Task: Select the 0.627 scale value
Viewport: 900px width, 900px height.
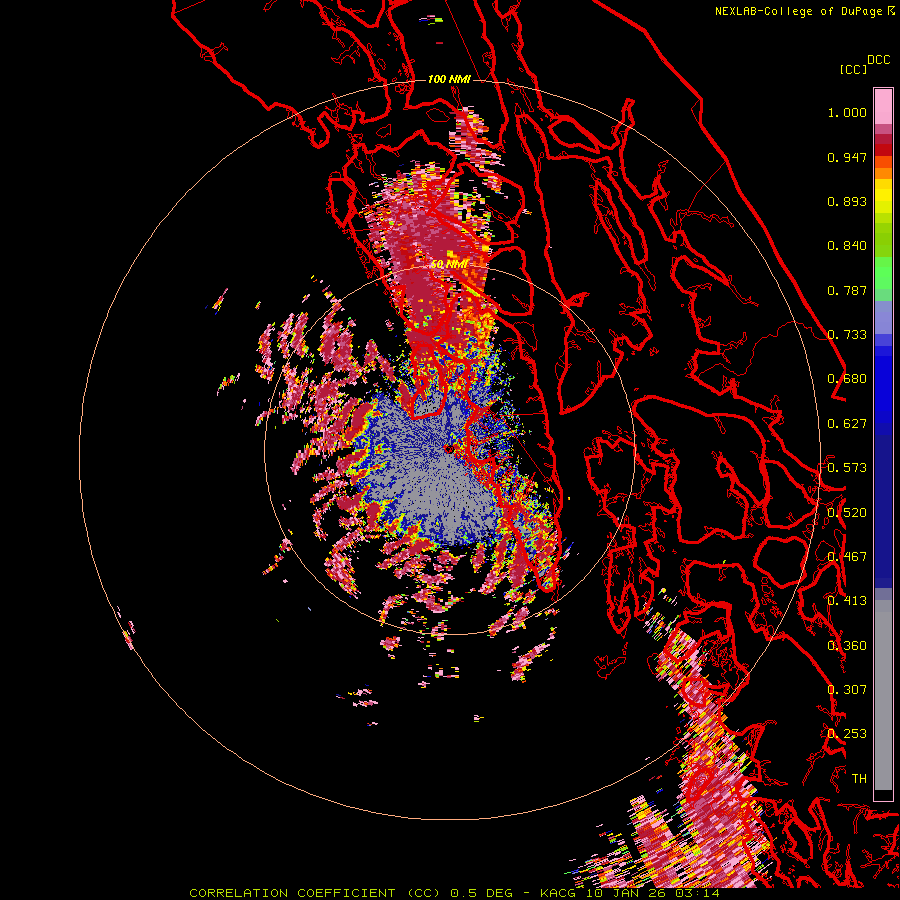Action: tap(847, 424)
